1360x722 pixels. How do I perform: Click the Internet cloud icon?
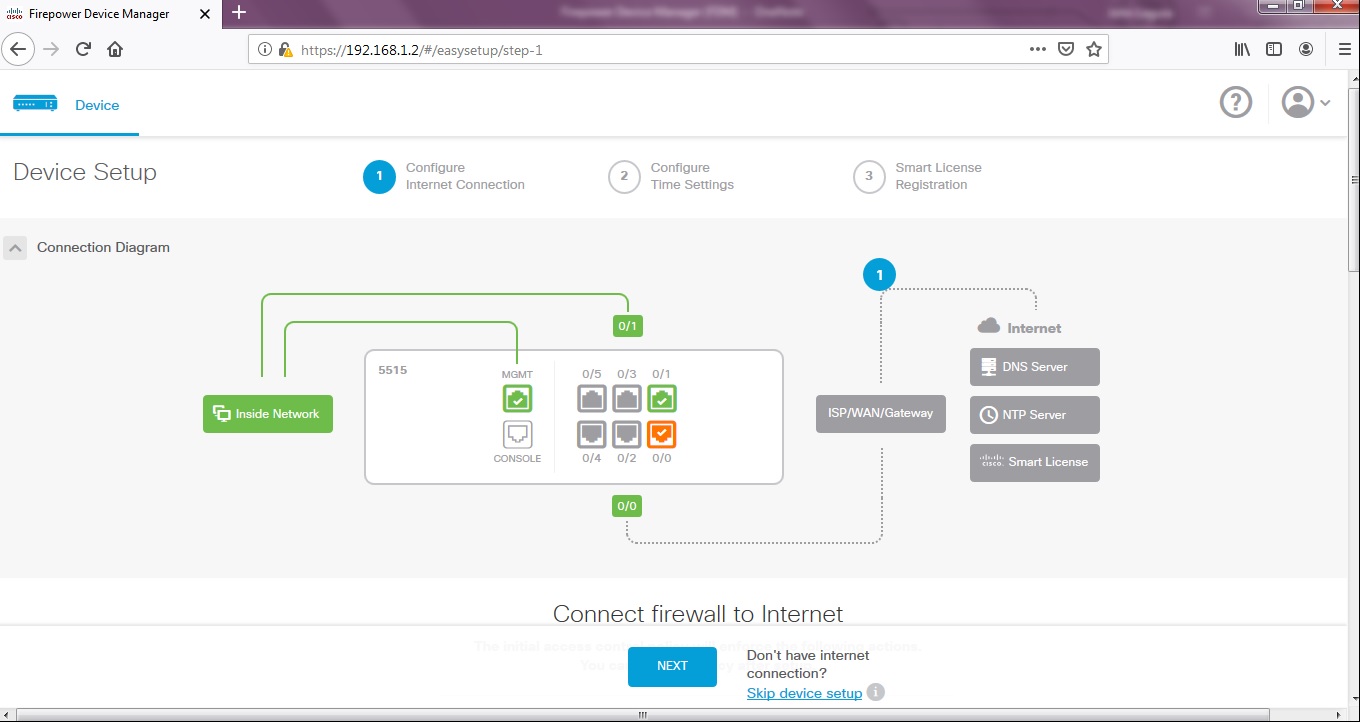point(989,325)
